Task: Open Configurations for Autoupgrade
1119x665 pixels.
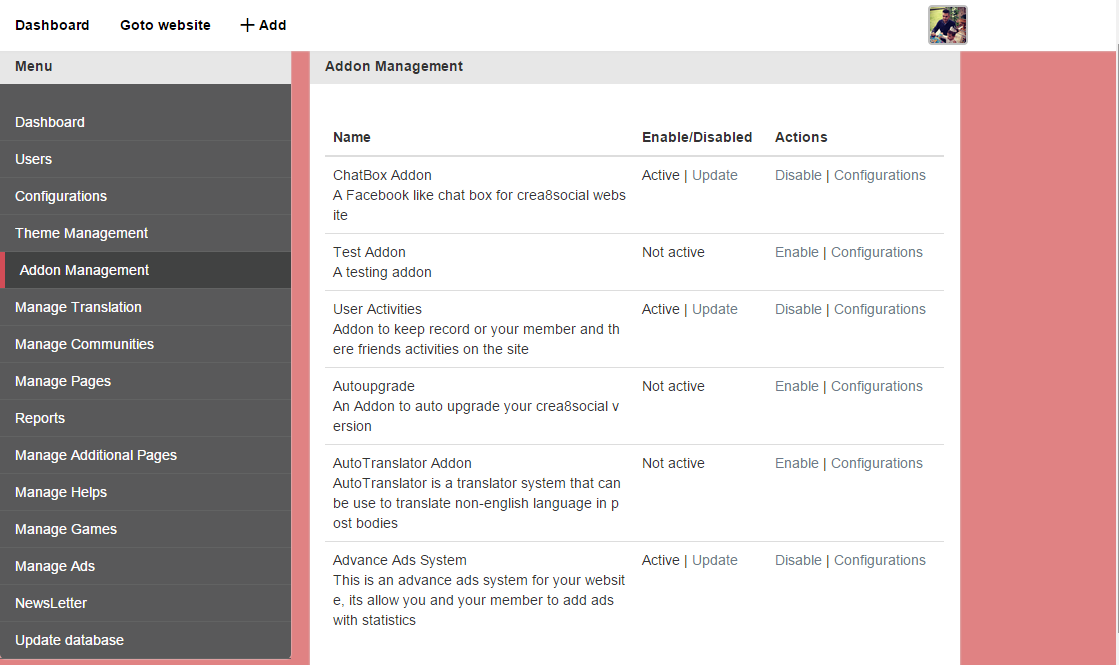Action: [x=876, y=387]
